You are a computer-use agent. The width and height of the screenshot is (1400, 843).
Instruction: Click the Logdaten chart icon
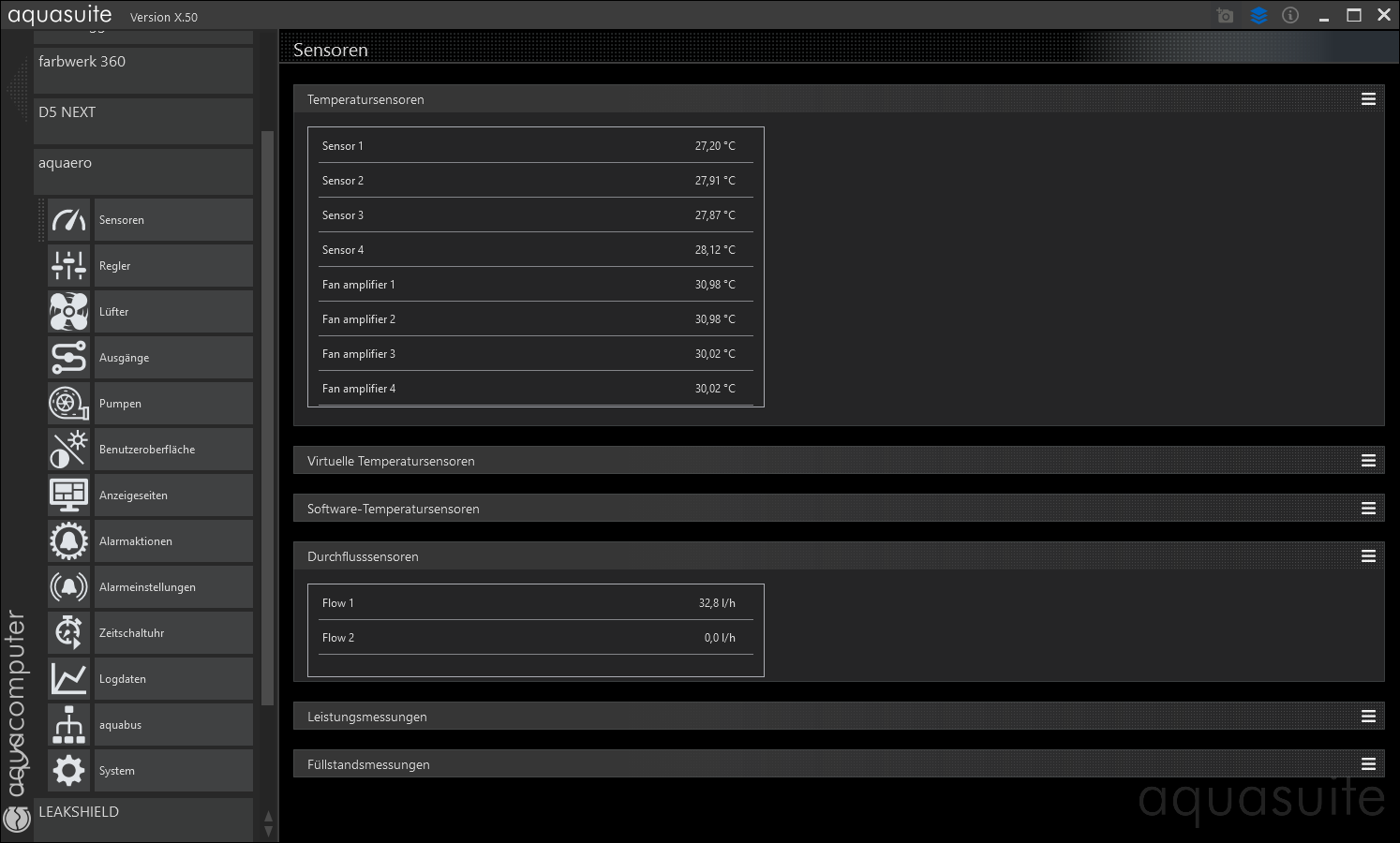tap(69, 679)
